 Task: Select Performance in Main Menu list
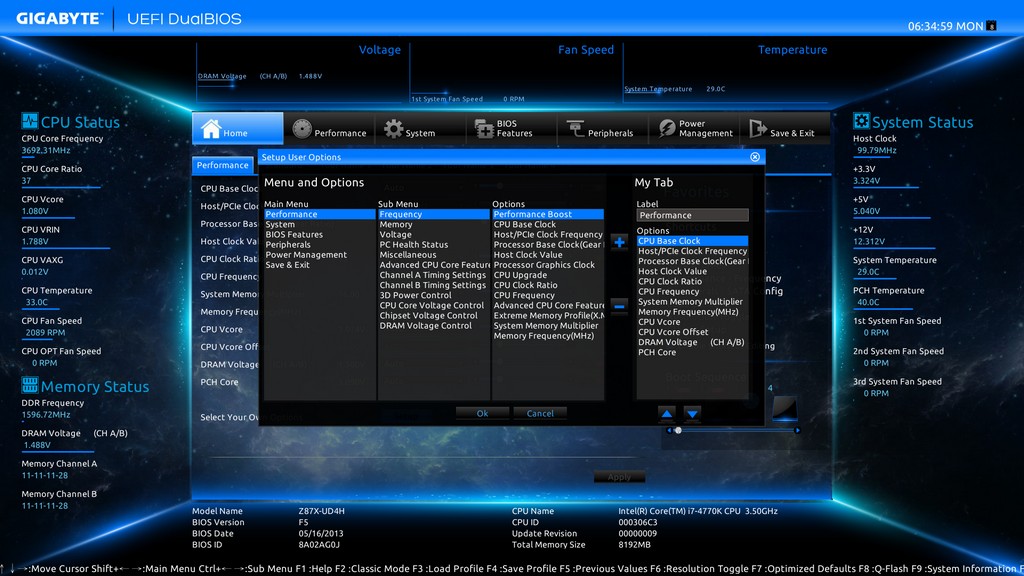pyautogui.click(x=319, y=214)
